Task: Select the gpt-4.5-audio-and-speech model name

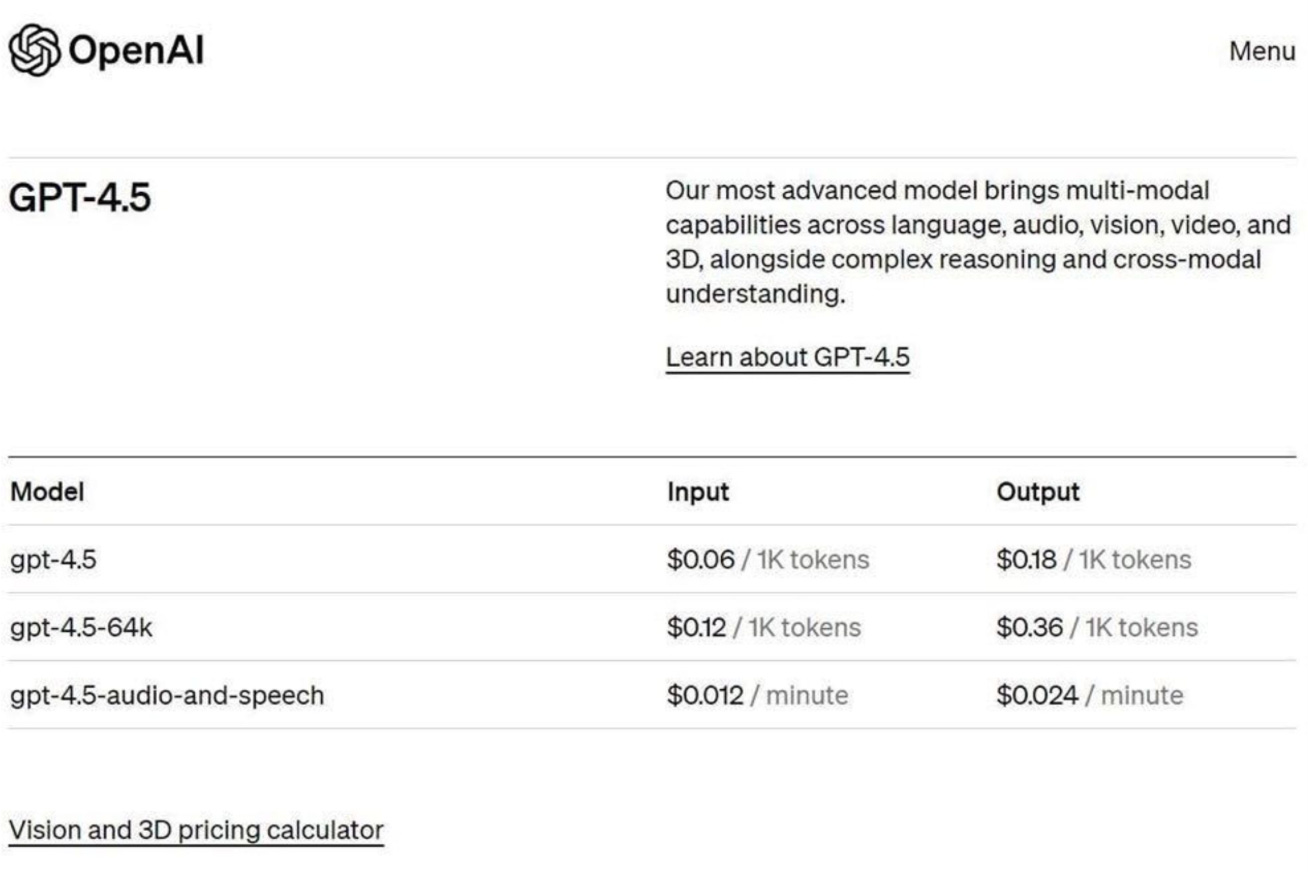Action: click(167, 695)
